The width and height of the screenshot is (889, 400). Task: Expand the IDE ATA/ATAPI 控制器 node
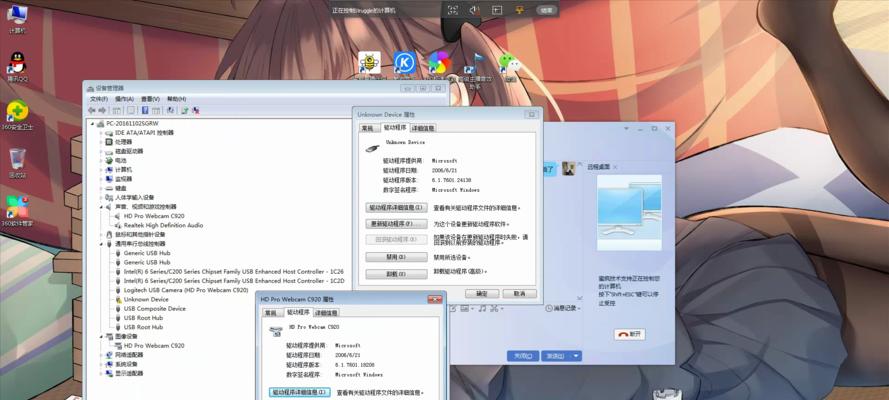[x=101, y=133]
